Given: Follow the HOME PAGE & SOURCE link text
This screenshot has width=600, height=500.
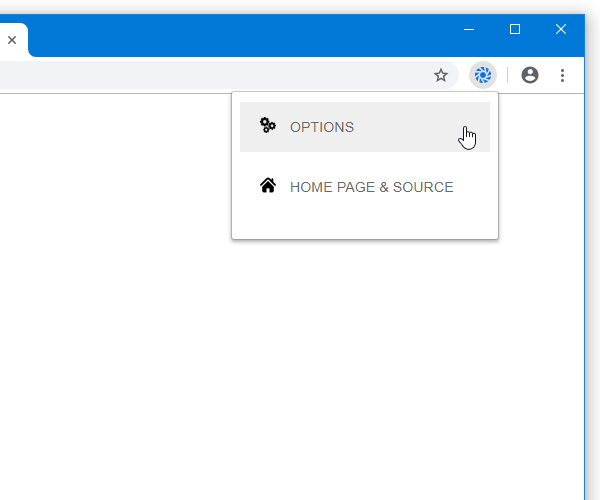Looking at the screenshot, I should [372, 187].
